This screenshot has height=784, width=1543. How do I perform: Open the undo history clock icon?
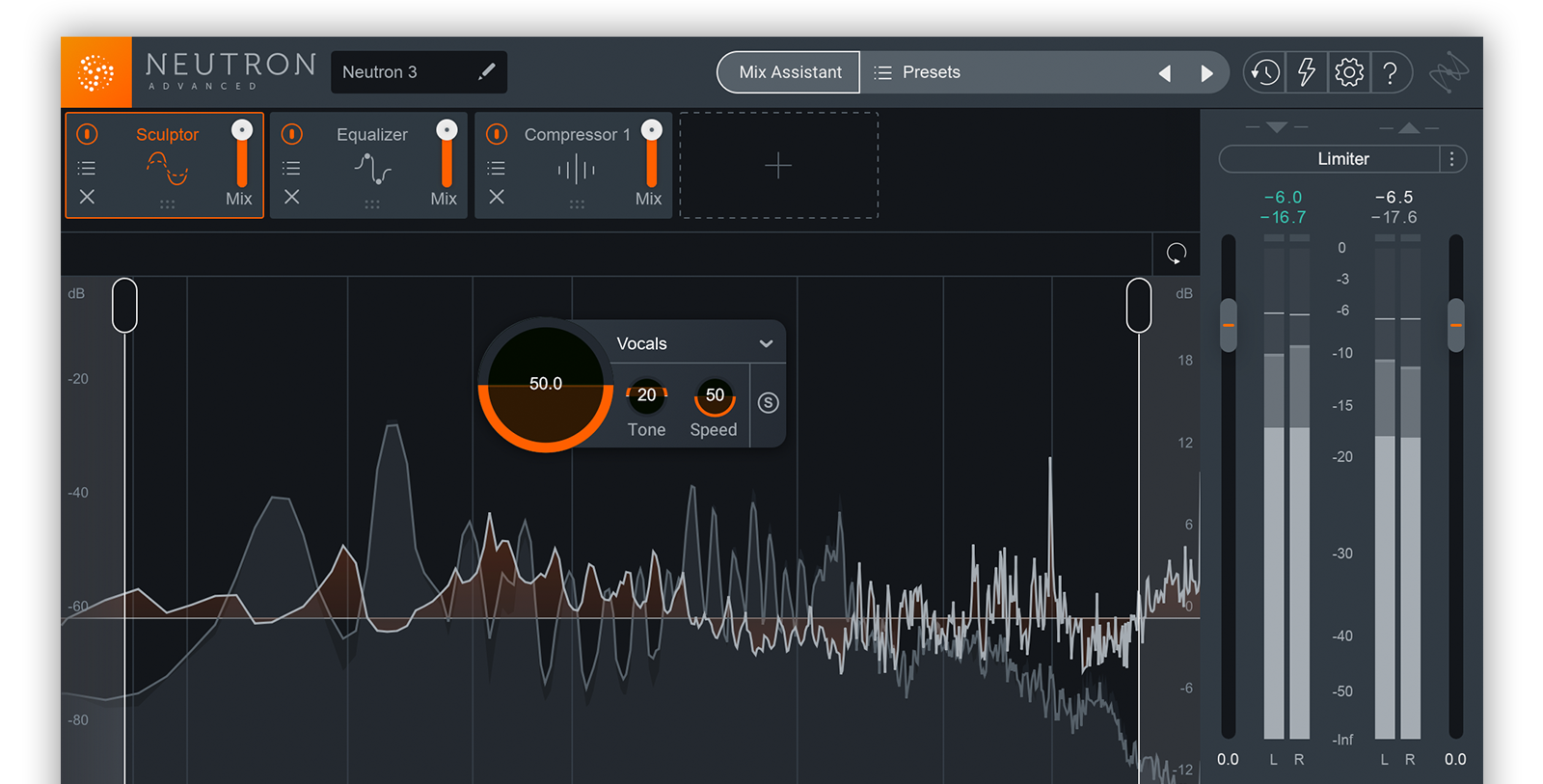[1265, 72]
